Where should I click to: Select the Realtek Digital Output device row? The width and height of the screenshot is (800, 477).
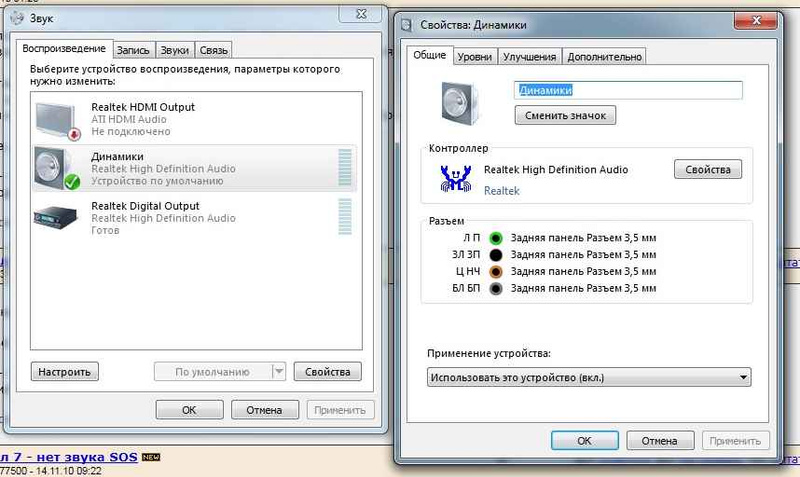point(196,218)
